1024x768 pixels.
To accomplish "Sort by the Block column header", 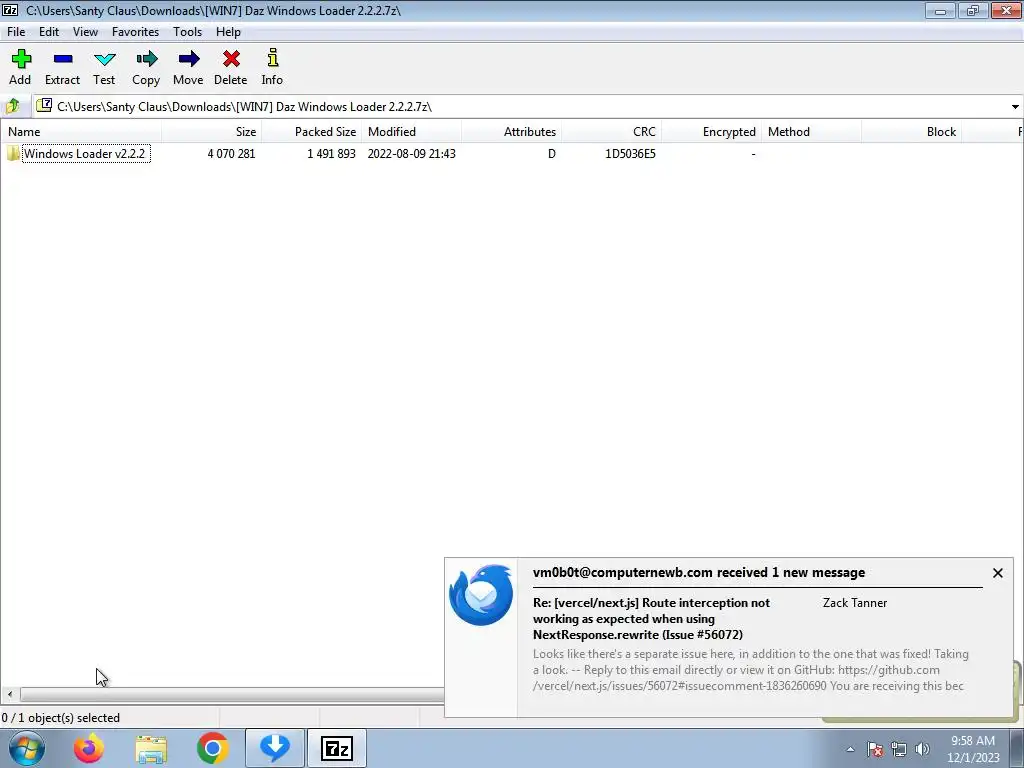I will click(911, 132).
